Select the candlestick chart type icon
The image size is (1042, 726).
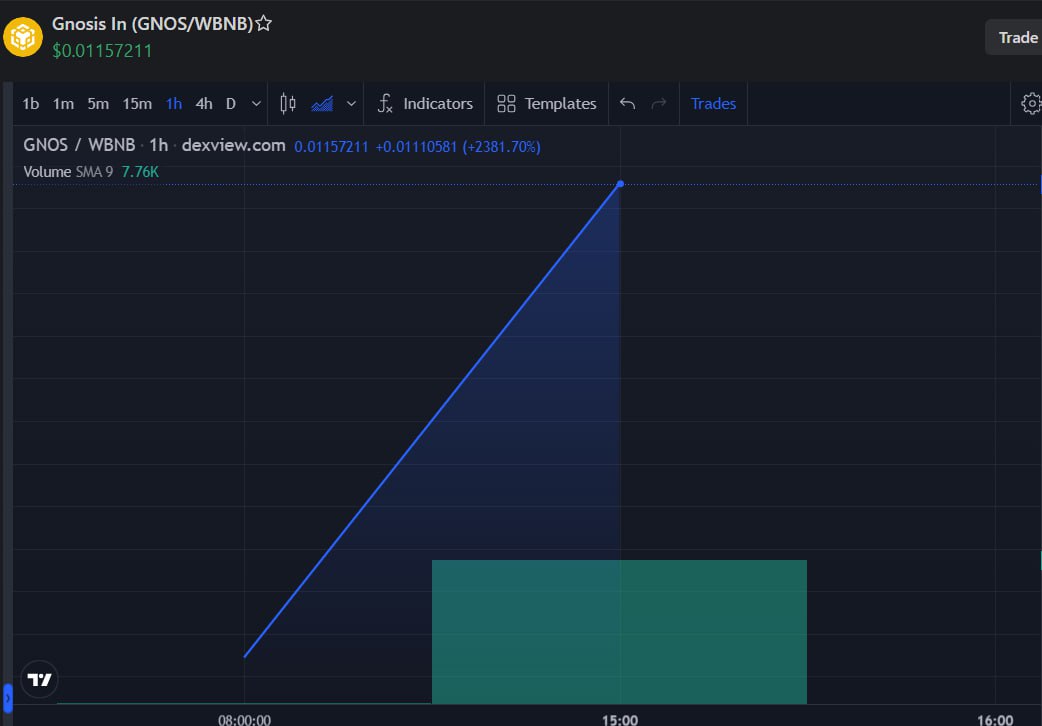pyautogui.click(x=288, y=104)
